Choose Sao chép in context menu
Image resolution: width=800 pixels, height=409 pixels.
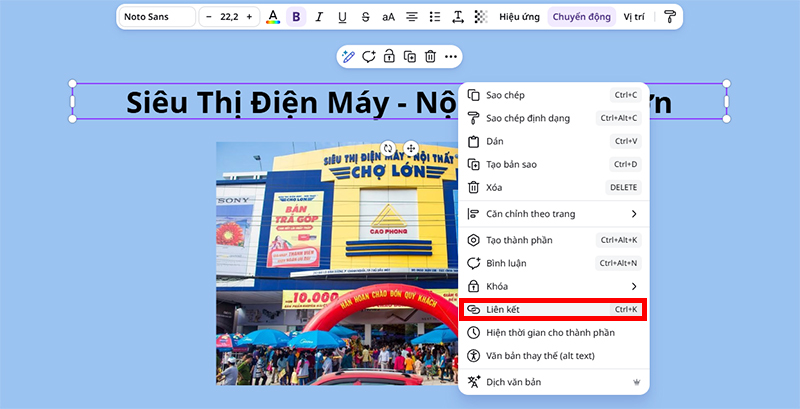554,95
